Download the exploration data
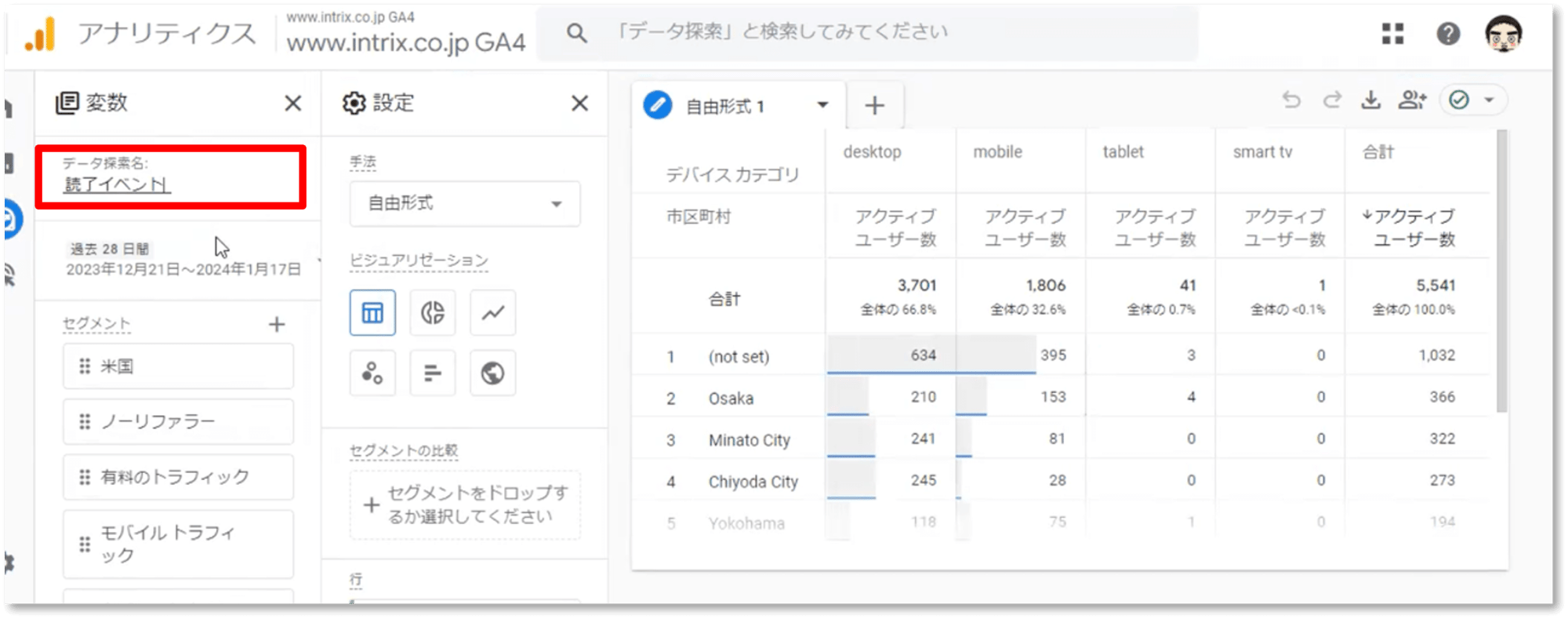This screenshot has height=619, width=1568. point(1370,100)
